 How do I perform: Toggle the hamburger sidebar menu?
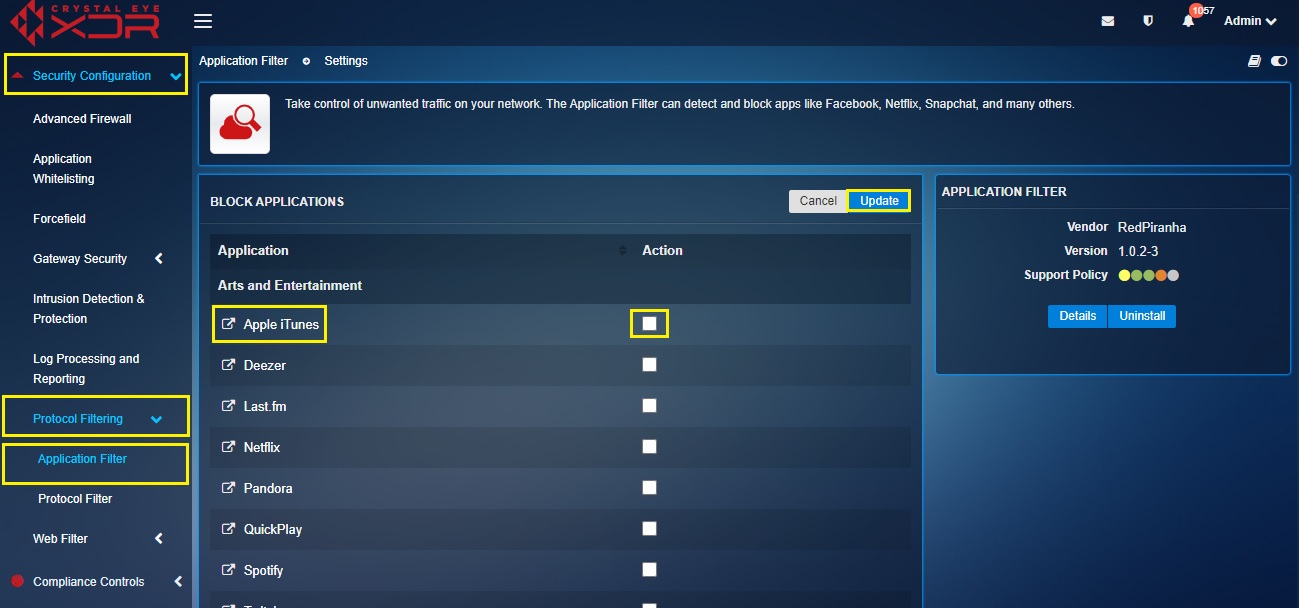coord(203,21)
